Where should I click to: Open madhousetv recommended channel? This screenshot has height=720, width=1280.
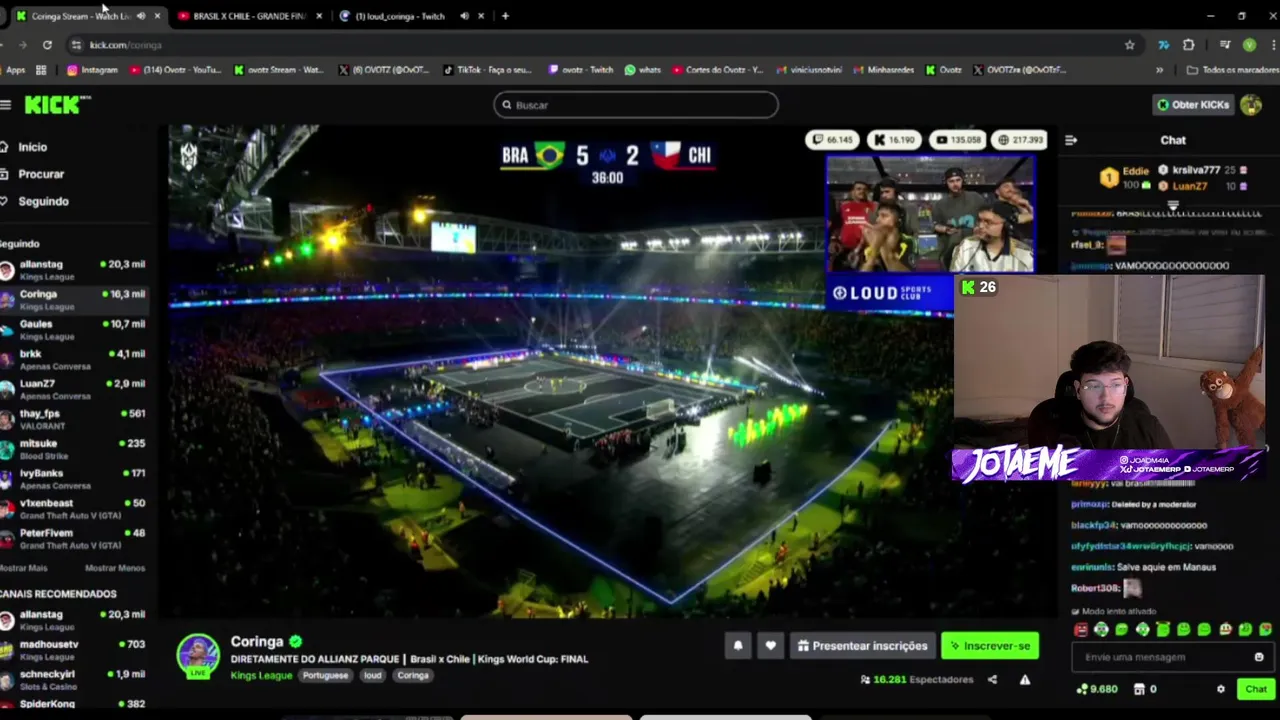[73, 650]
